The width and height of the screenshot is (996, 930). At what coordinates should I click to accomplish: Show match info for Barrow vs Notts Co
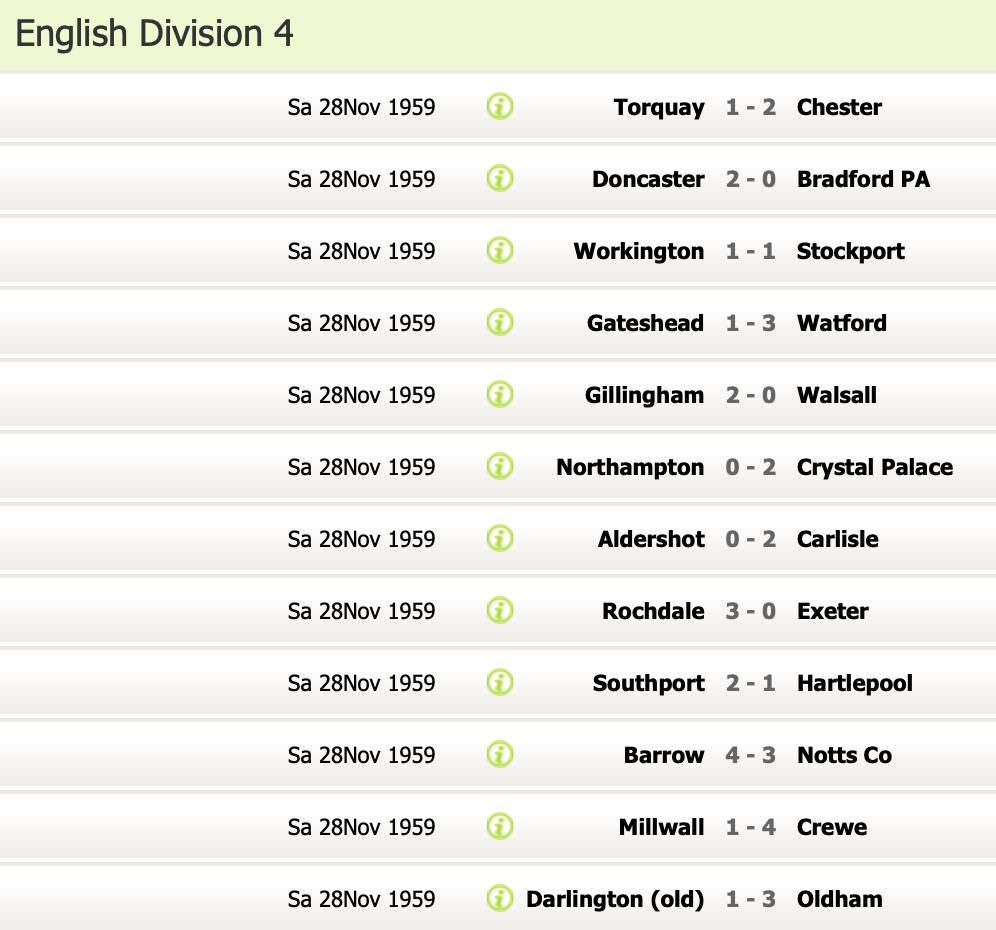(x=500, y=754)
